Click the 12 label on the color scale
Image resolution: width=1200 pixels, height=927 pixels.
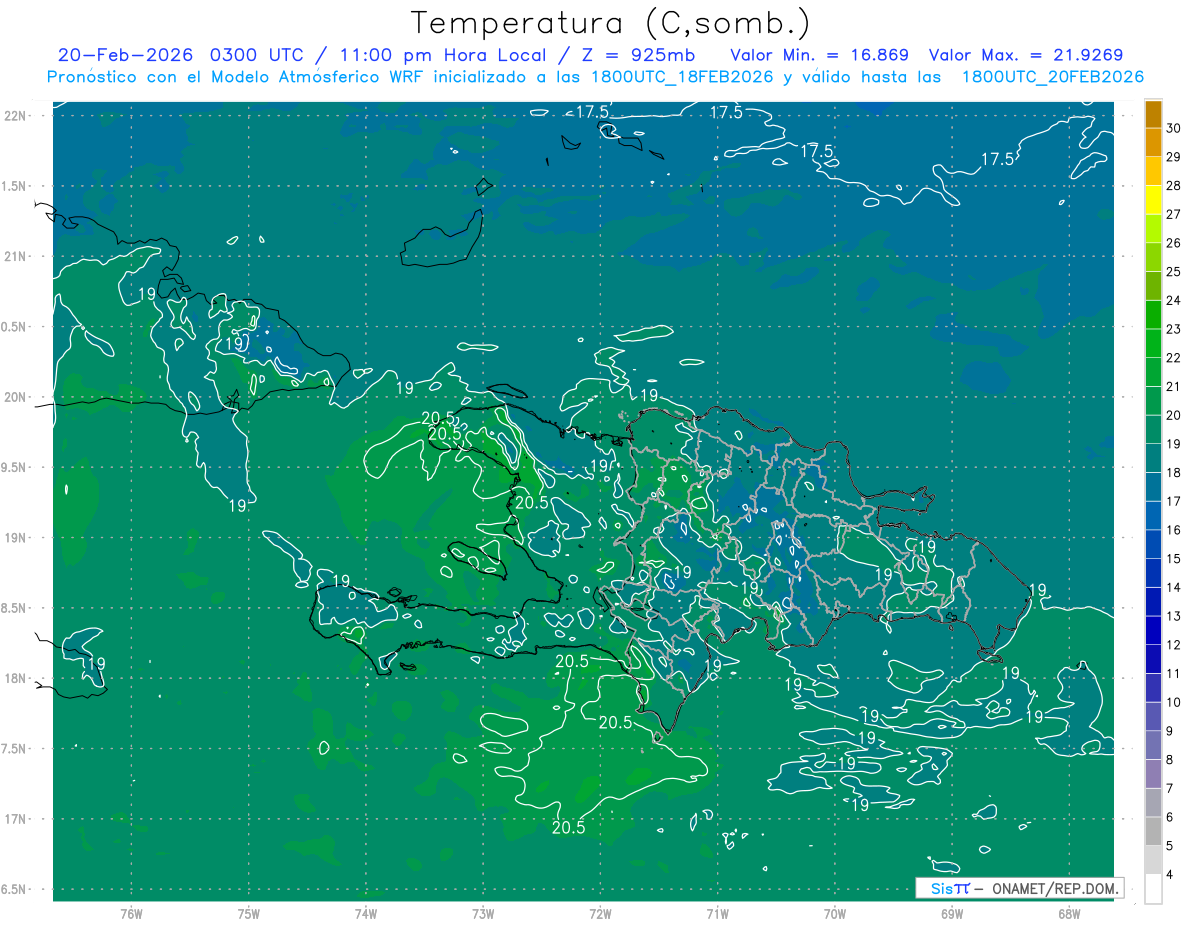click(x=1174, y=645)
